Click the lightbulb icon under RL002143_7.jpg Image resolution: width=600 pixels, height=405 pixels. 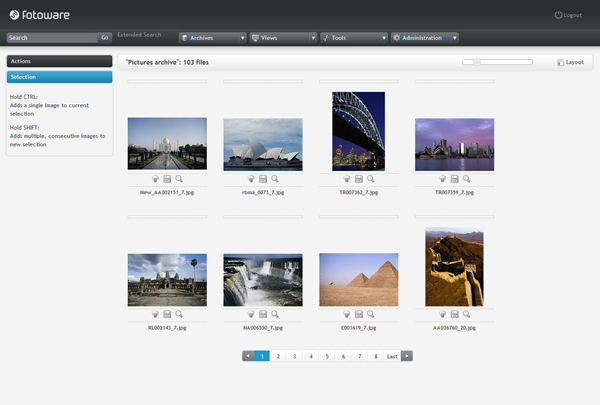pos(155,314)
